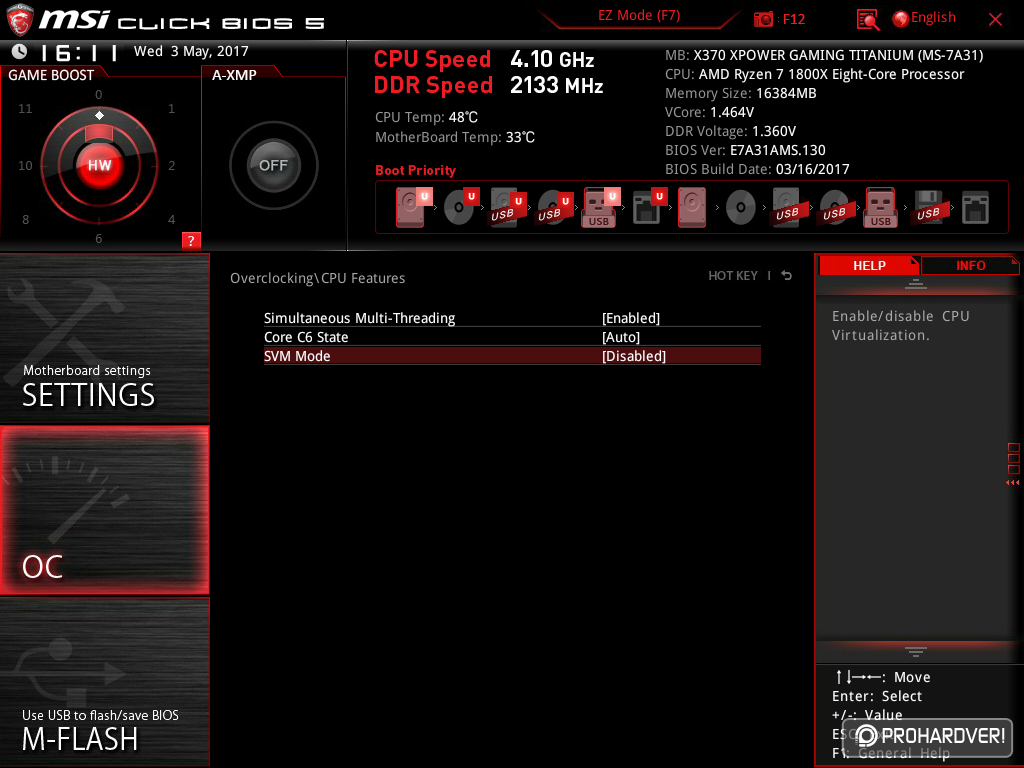
Task: Click the CPU Temp 48°C reading
Action: click(426, 117)
